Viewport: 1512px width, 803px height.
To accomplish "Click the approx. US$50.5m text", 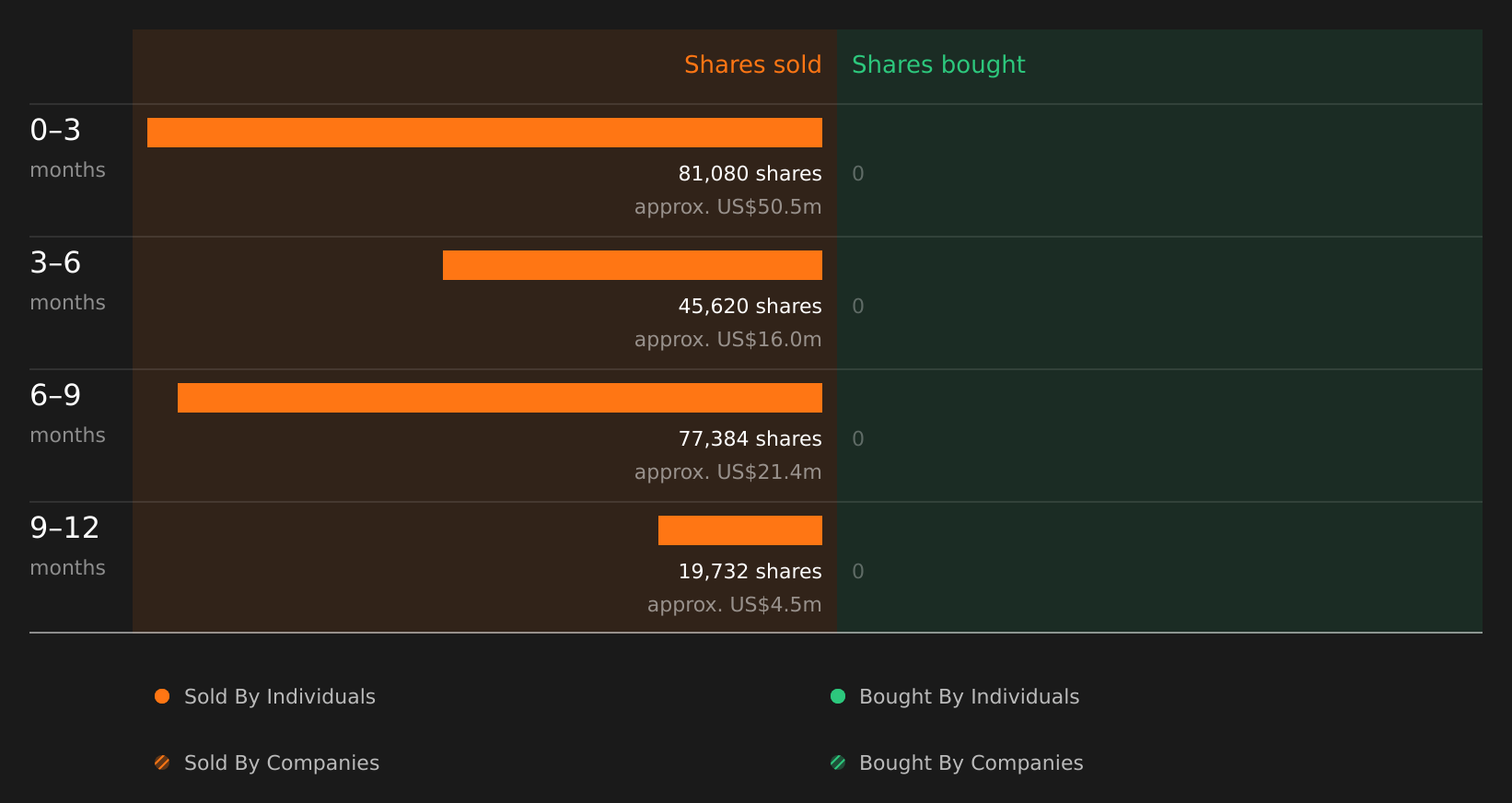I will coord(727,207).
